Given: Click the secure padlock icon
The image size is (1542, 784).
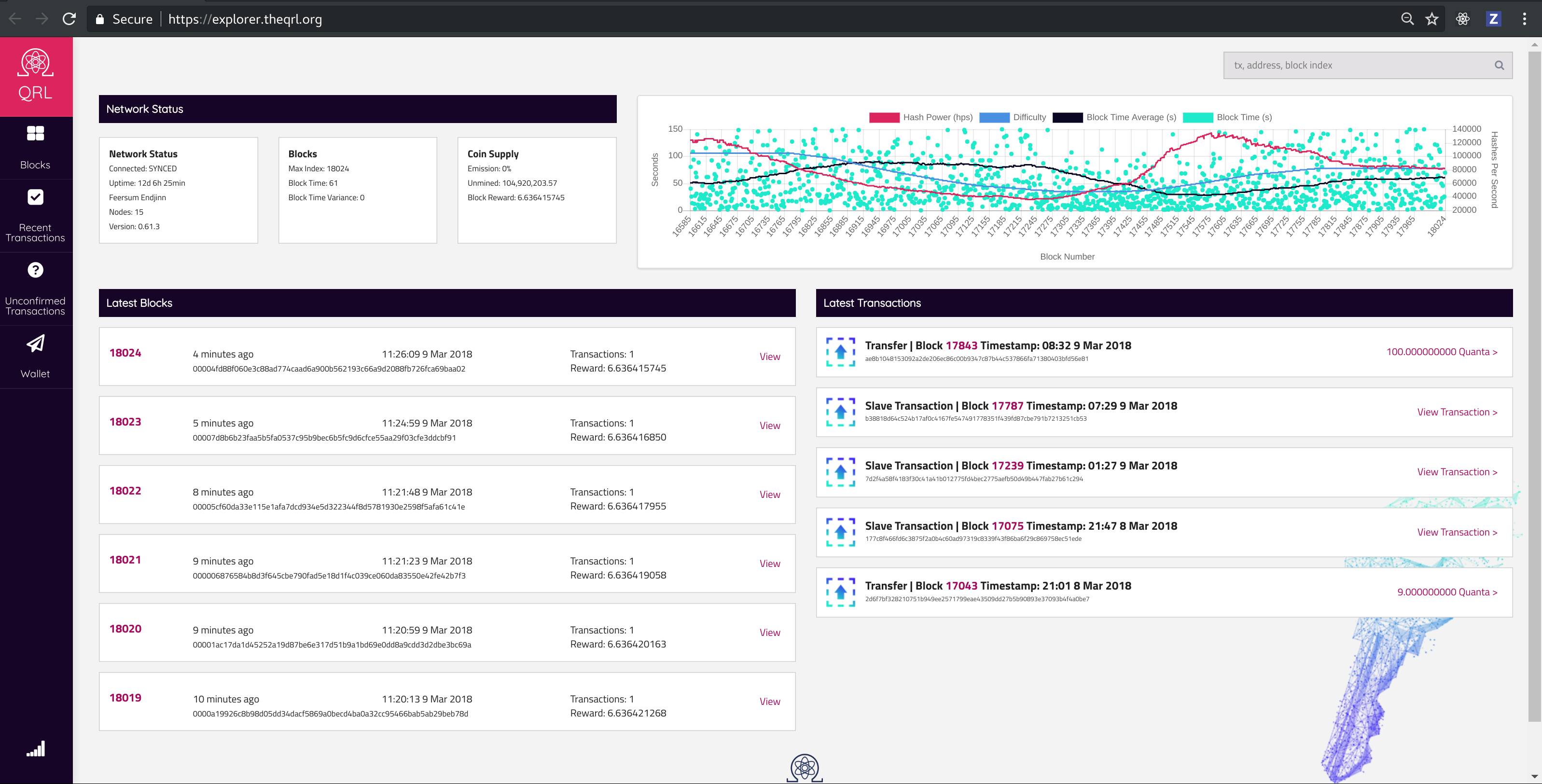Looking at the screenshot, I should 100,19.
